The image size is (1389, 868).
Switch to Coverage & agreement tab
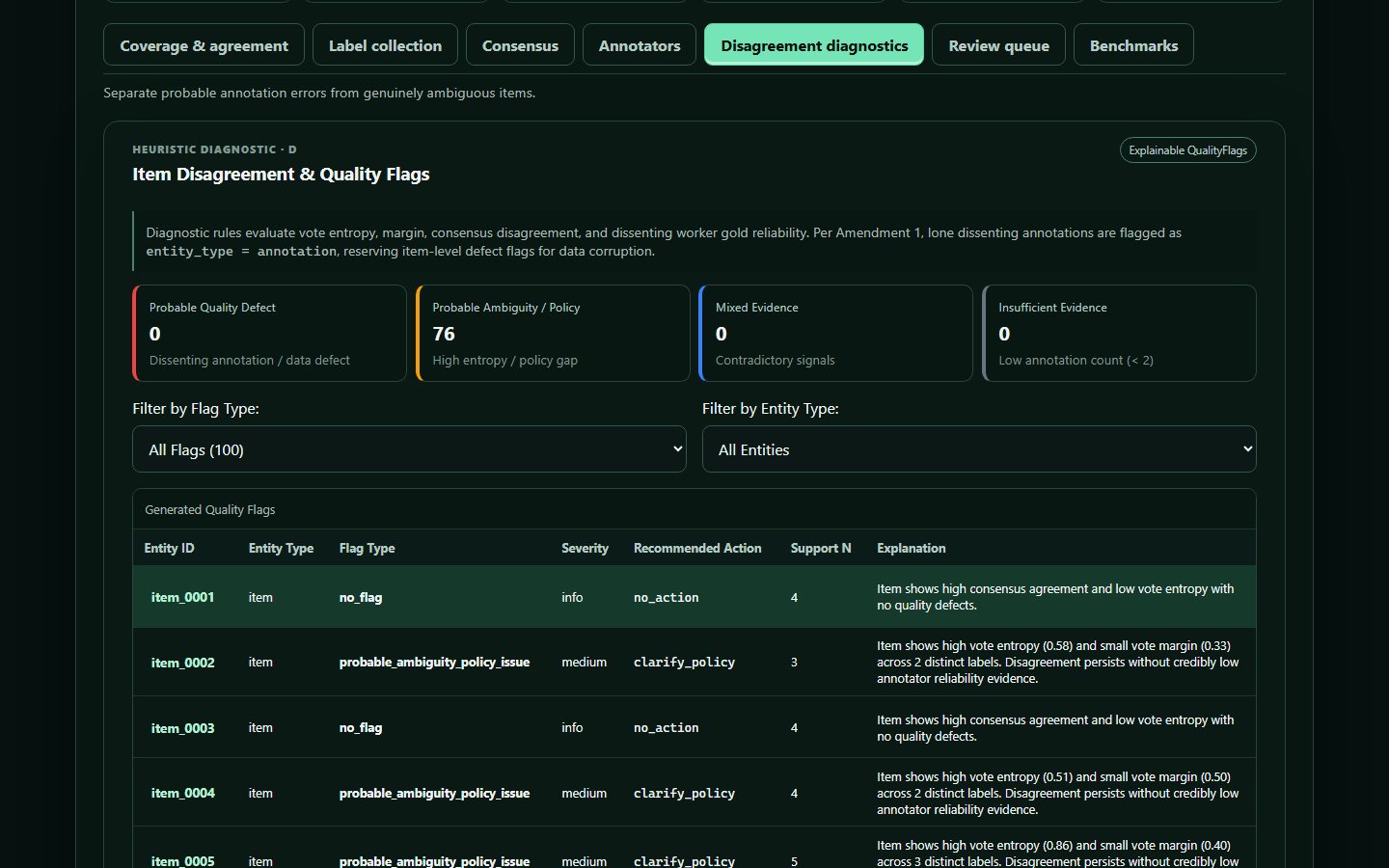(x=204, y=45)
